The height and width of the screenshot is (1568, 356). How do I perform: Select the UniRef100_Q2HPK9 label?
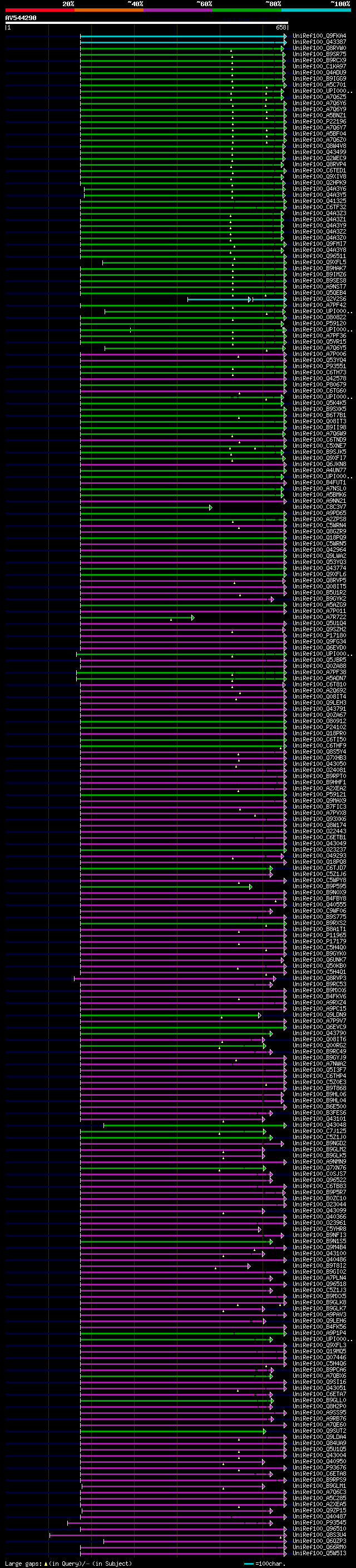click(x=319, y=182)
